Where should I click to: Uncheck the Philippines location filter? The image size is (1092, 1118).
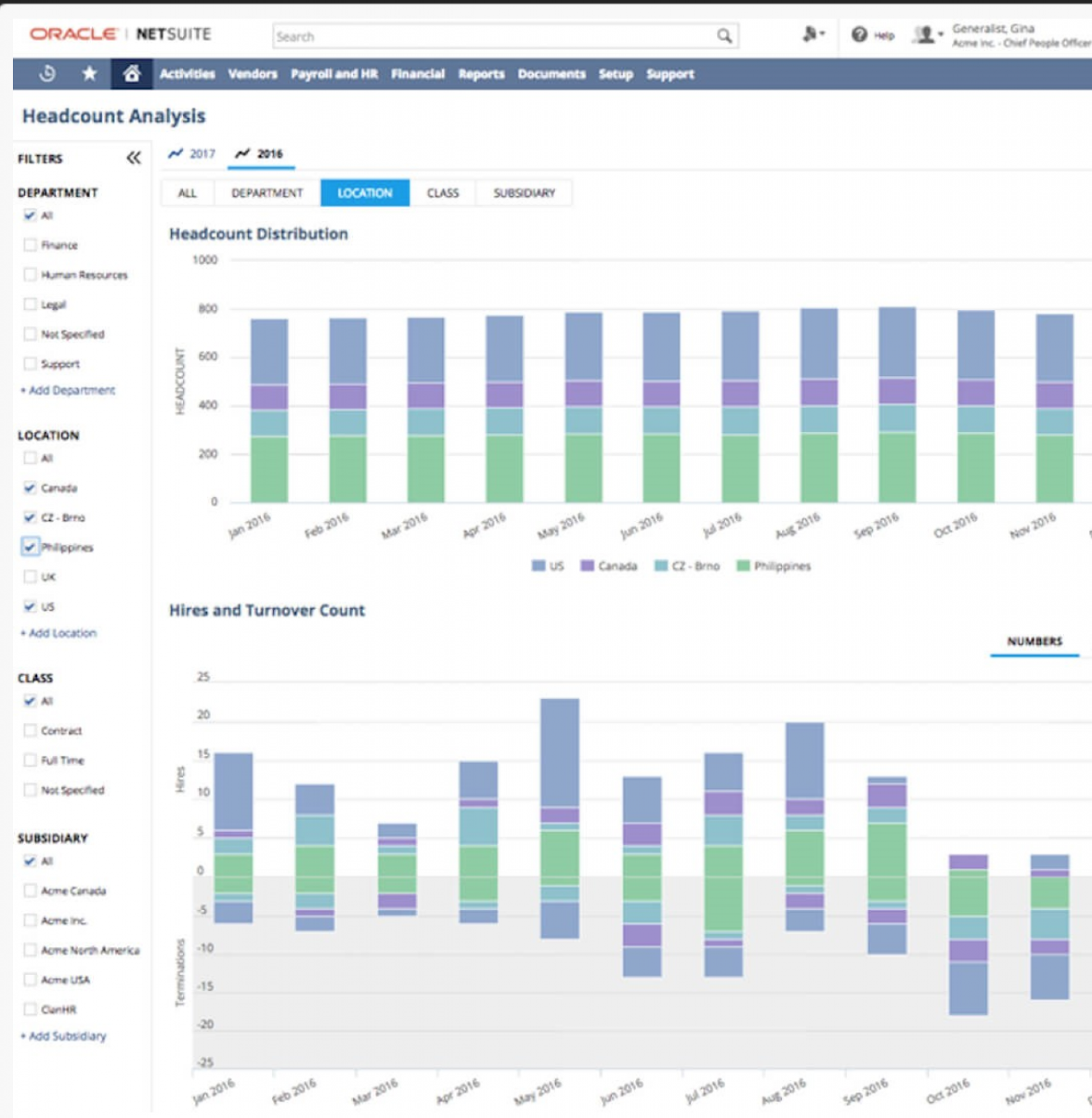30,546
